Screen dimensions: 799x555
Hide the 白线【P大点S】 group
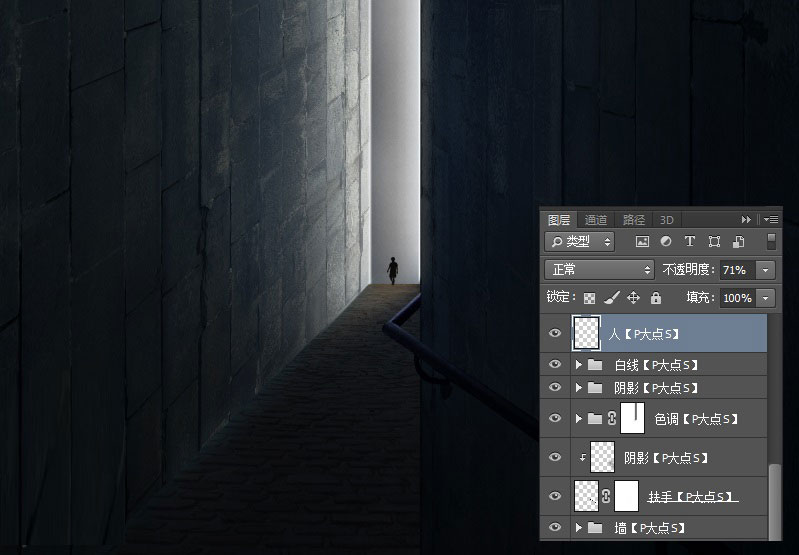click(555, 364)
